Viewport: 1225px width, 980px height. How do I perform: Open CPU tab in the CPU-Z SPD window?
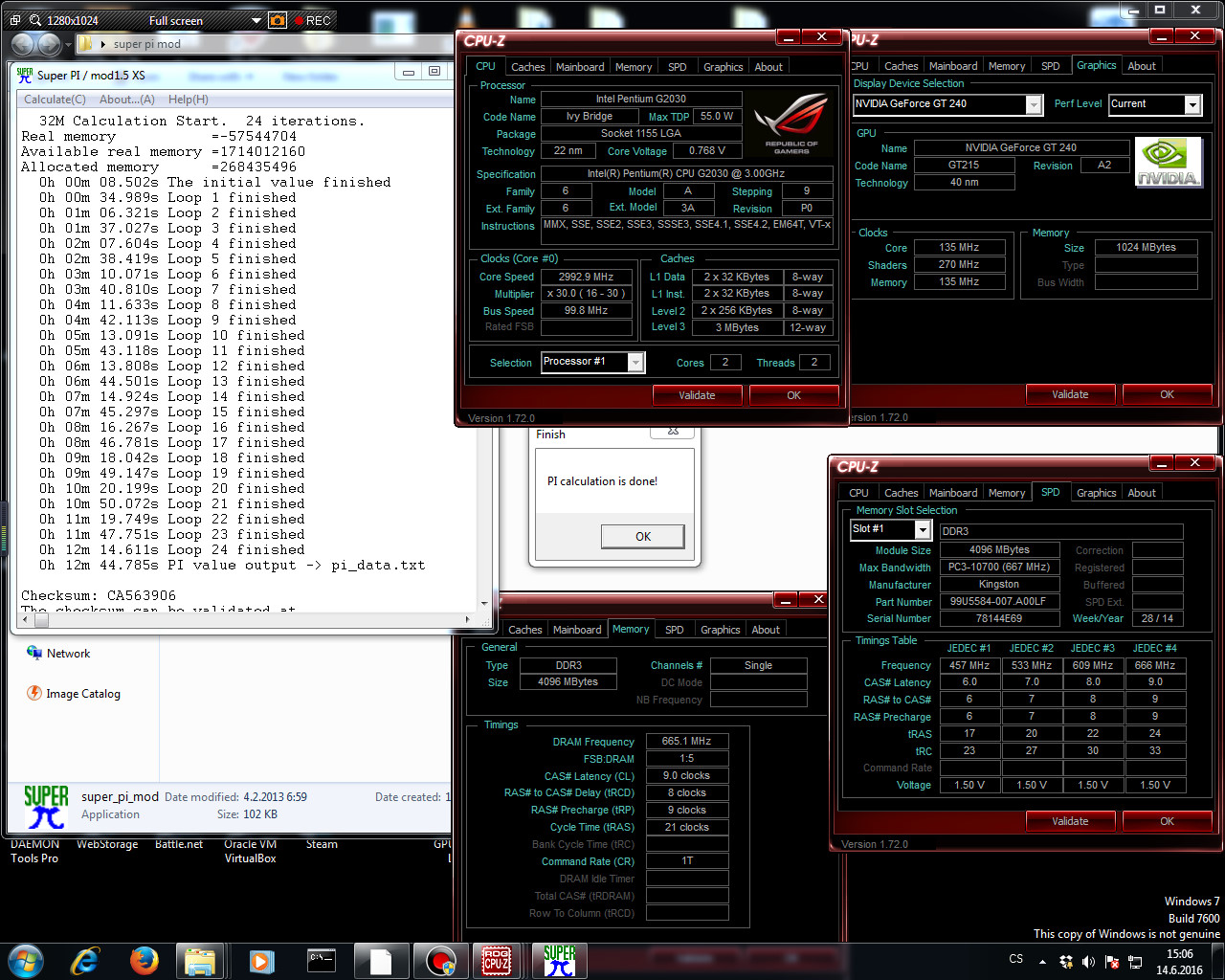coord(858,493)
